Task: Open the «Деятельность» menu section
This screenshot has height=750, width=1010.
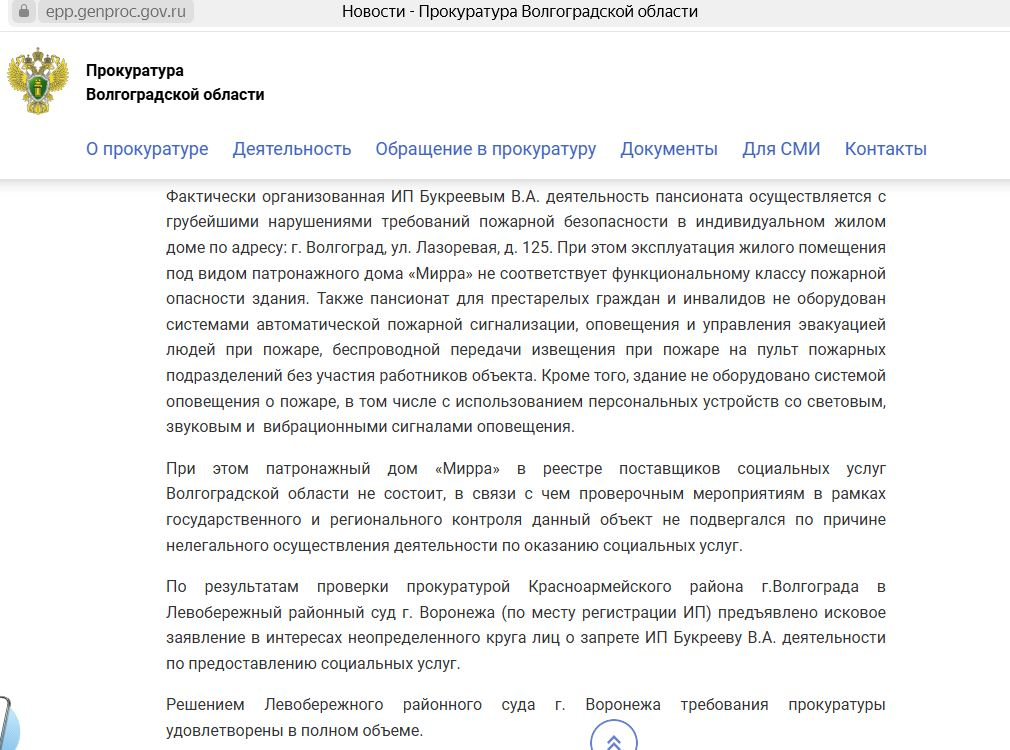Action: click(x=292, y=149)
